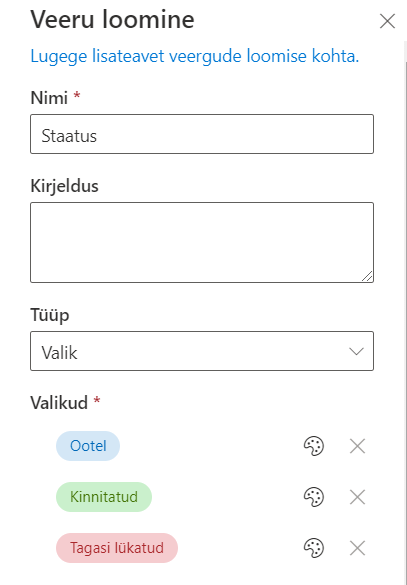Viewport: 407px width, 585px height.
Task: Click the Kirjeldus textarea resize handle
Action: pos(367,276)
